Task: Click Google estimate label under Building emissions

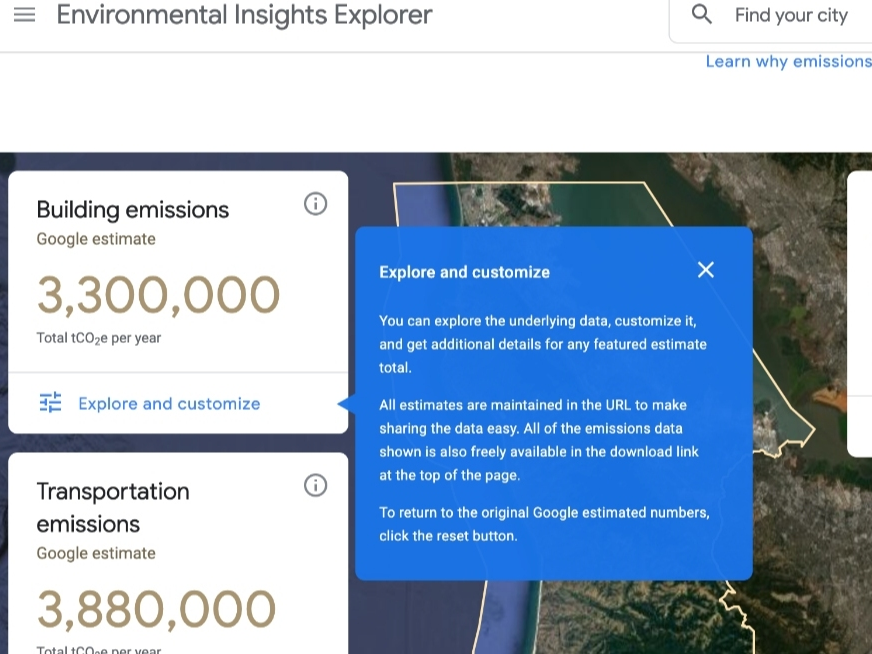Action: [x=96, y=239]
